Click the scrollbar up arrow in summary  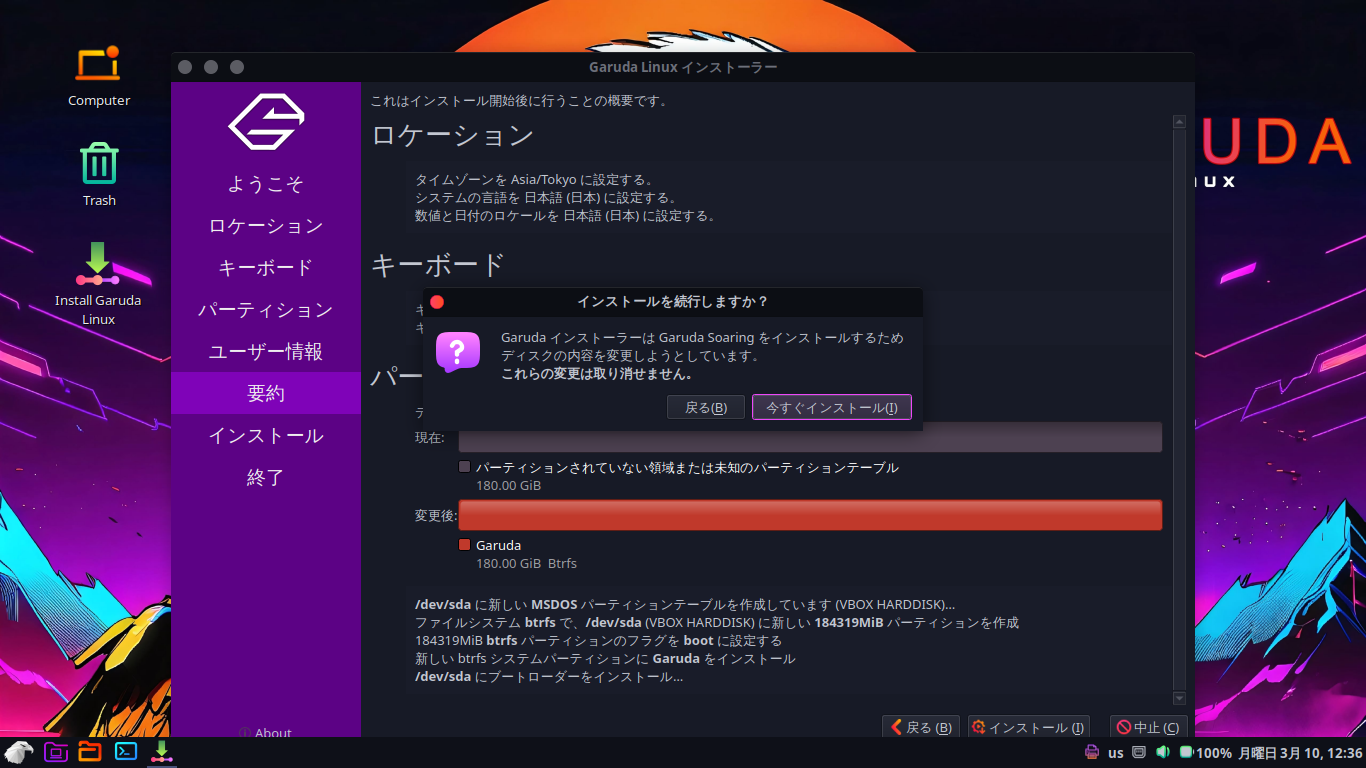[1179, 122]
